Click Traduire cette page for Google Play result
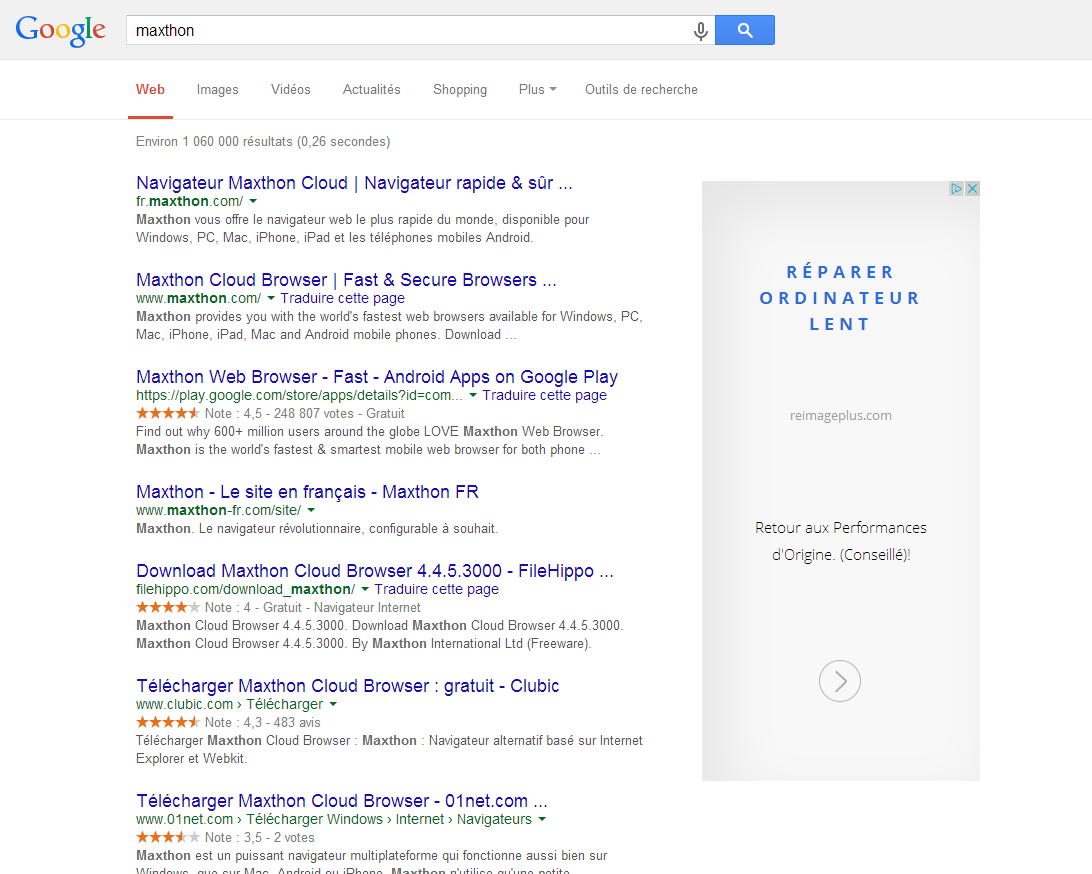The width and height of the screenshot is (1092, 874). 545,395
